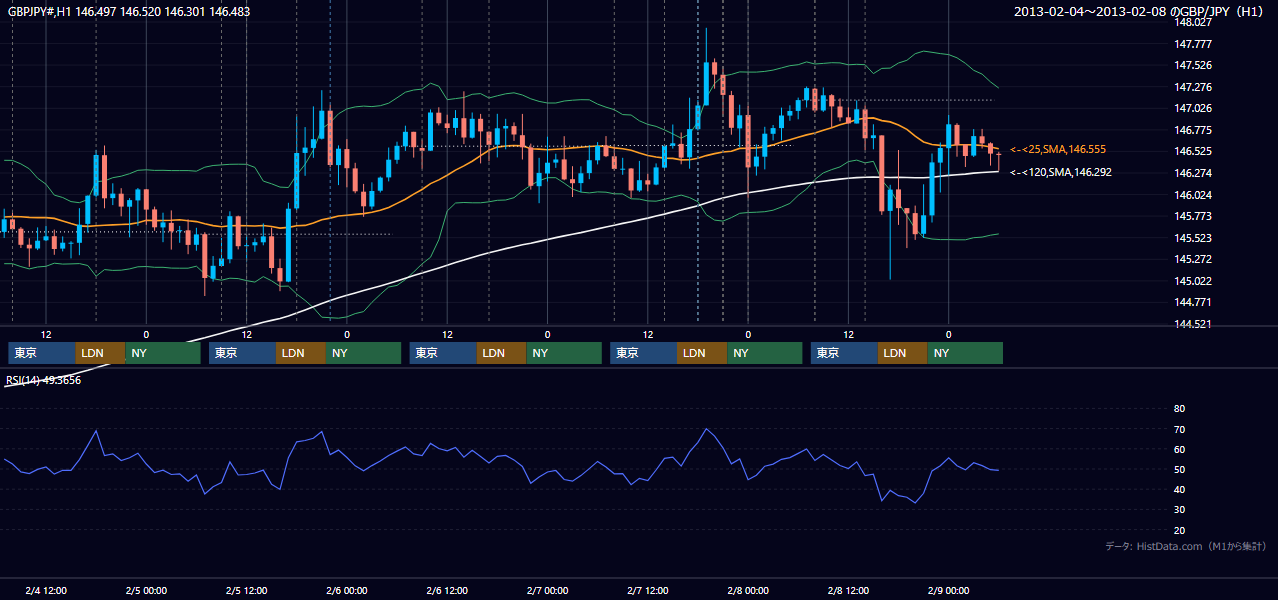This screenshot has height=600, width=1278.
Task: Click the 2/6 00:00 date label
Action: pyautogui.click(x=347, y=591)
